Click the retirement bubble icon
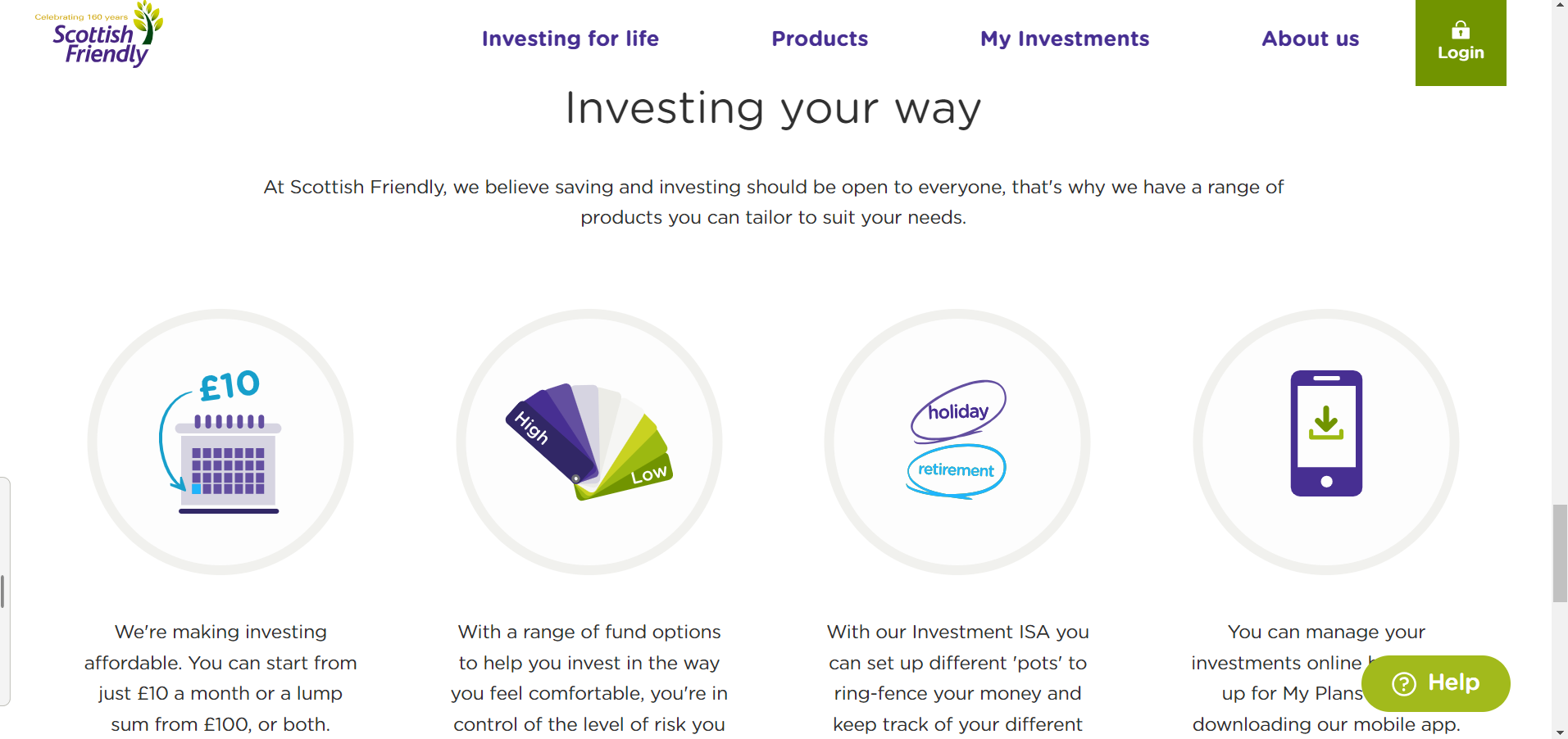Image resolution: width=1568 pixels, height=739 pixels. [x=956, y=470]
